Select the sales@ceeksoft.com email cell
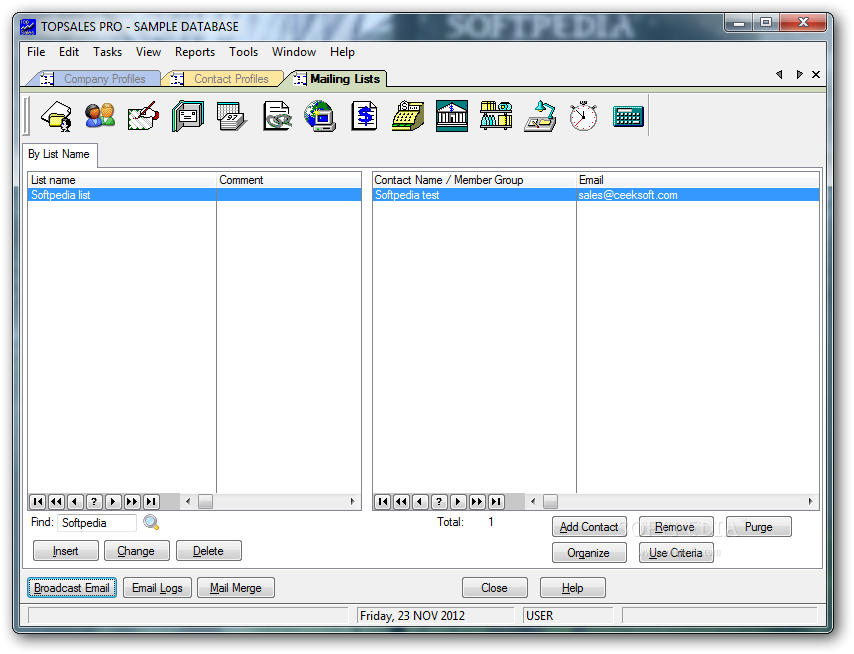The width and height of the screenshot is (854, 654). pos(698,195)
